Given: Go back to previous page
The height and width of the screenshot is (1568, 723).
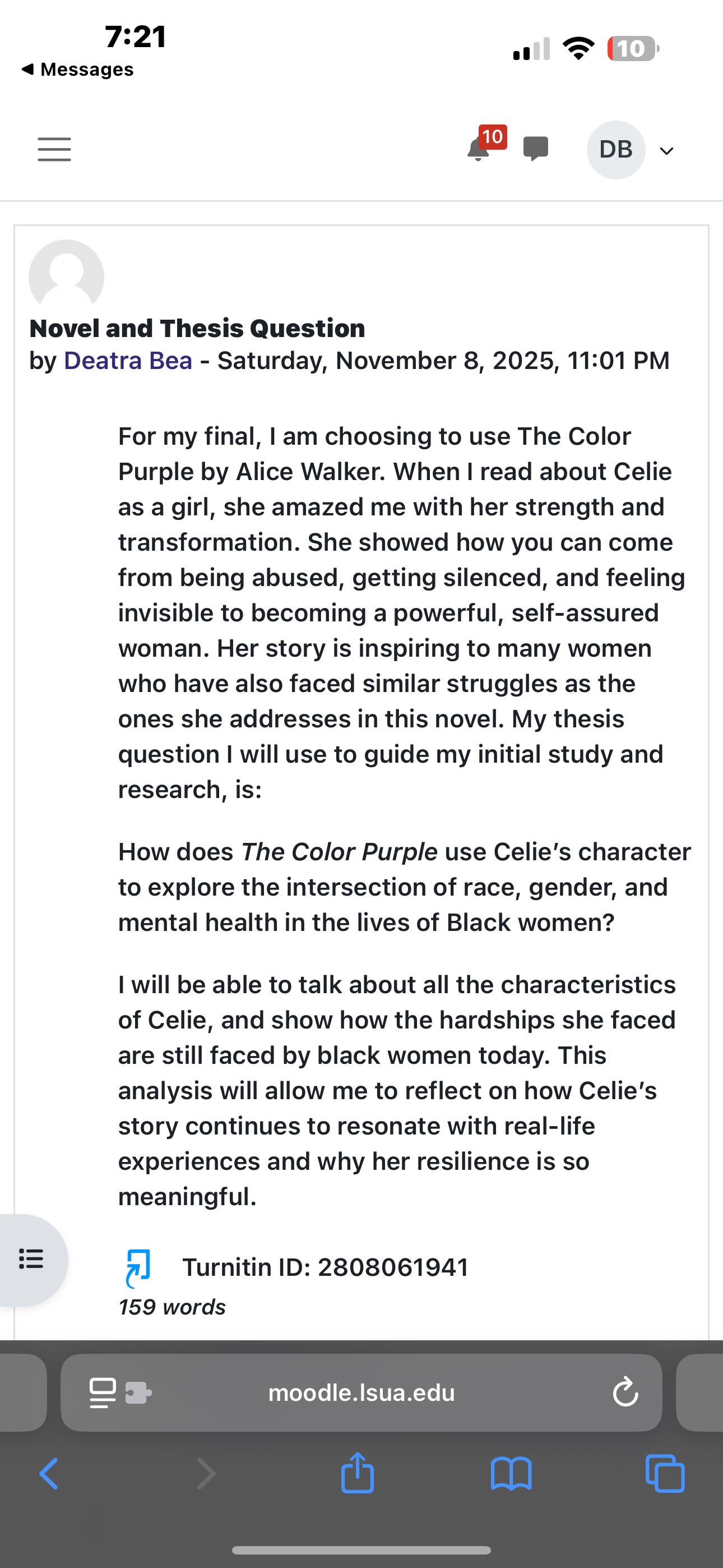Looking at the screenshot, I should 49,1474.
